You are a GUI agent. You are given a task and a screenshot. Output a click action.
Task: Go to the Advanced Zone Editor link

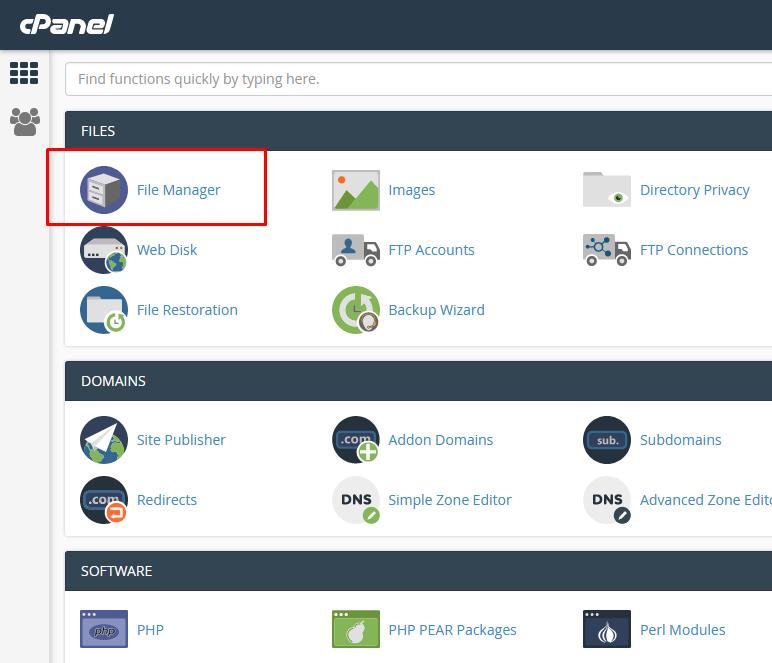[706, 500]
